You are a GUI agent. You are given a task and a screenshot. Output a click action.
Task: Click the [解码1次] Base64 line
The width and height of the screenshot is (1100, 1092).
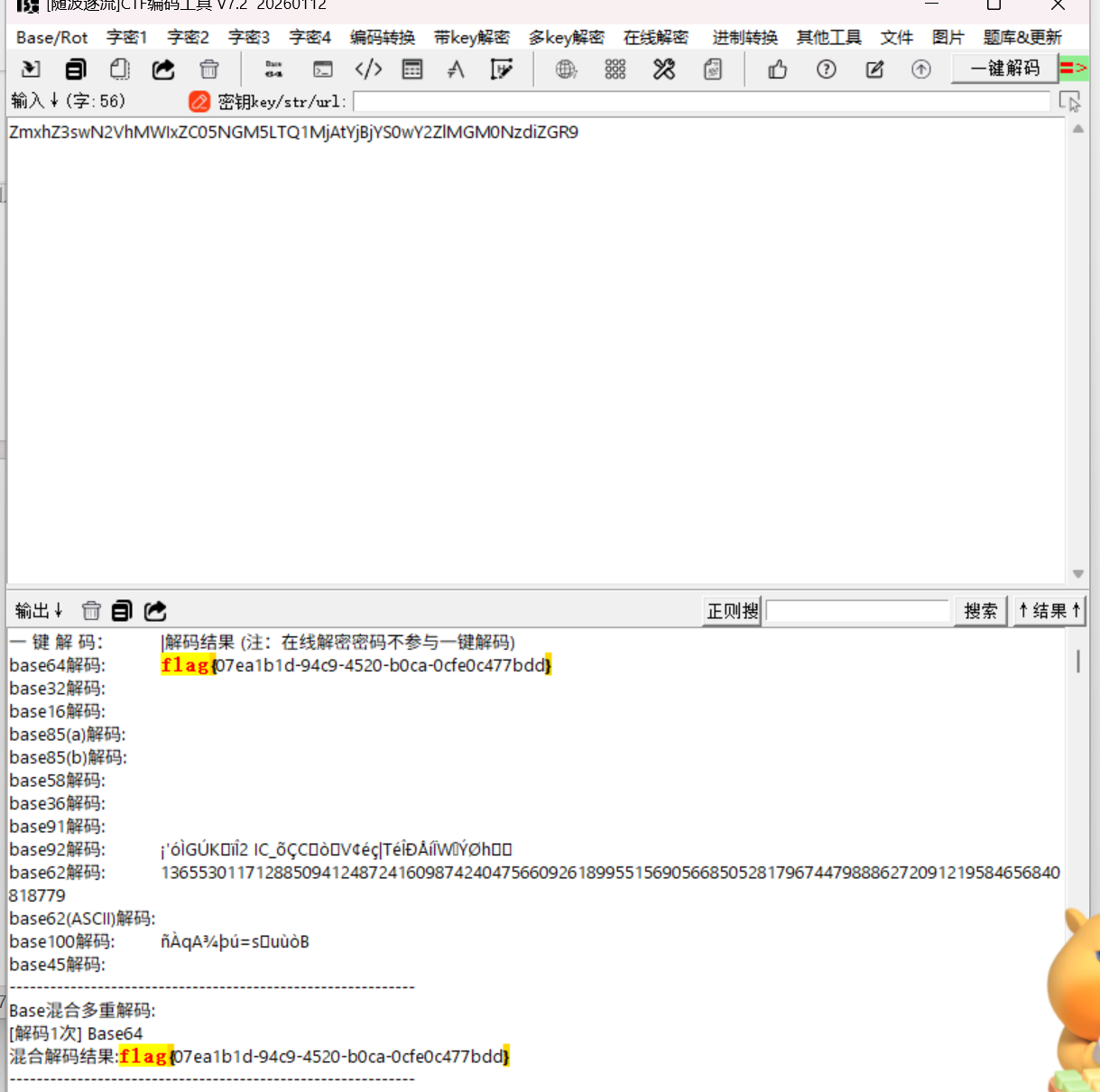pos(76,1033)
